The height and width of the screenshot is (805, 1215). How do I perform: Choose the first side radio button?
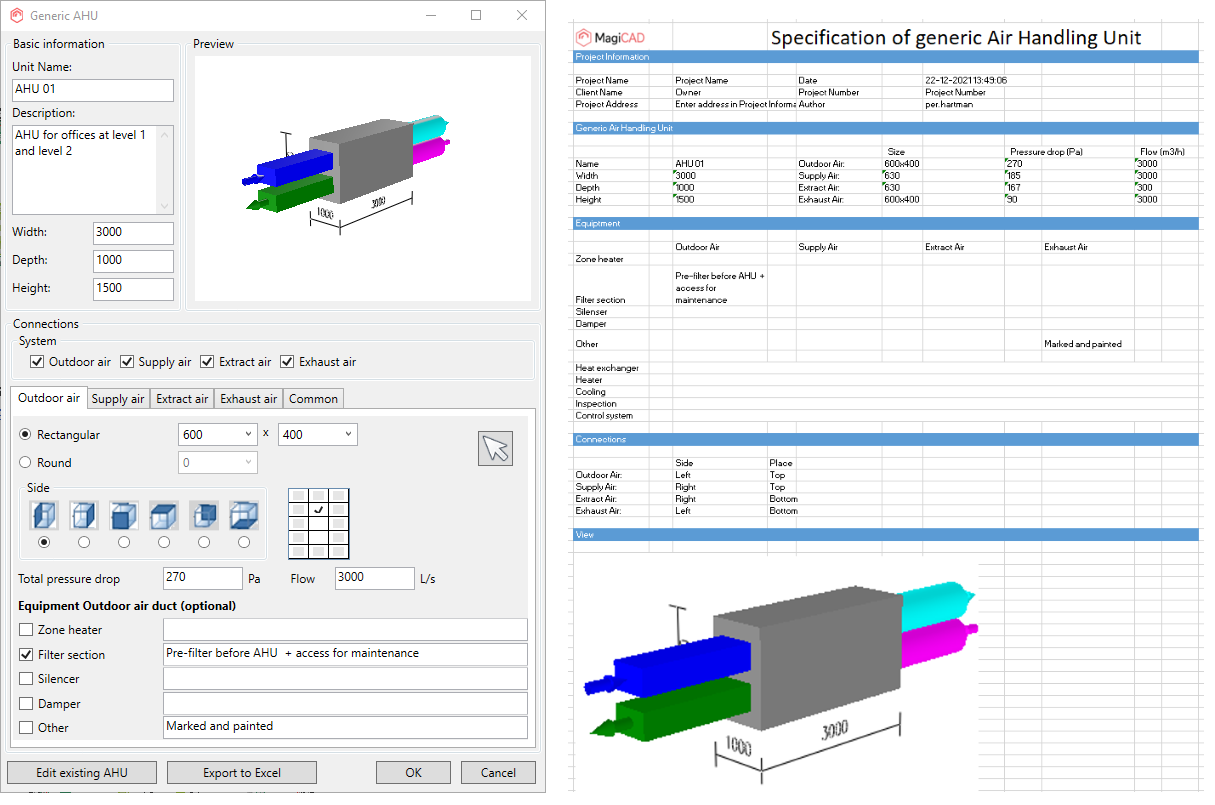pyautogui.click(x=44, y=542)
